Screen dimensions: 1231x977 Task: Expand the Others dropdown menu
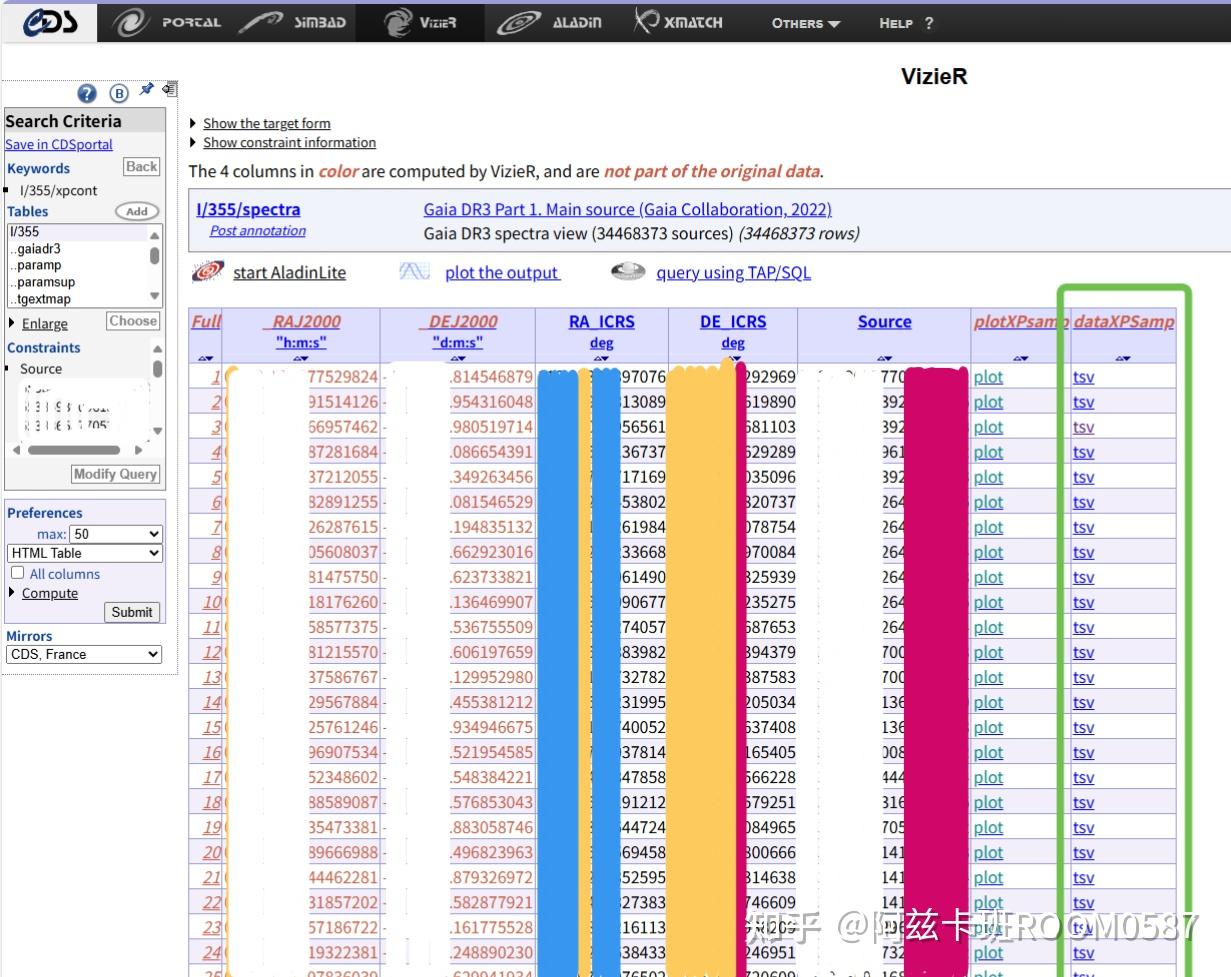[x=806, y=23]
